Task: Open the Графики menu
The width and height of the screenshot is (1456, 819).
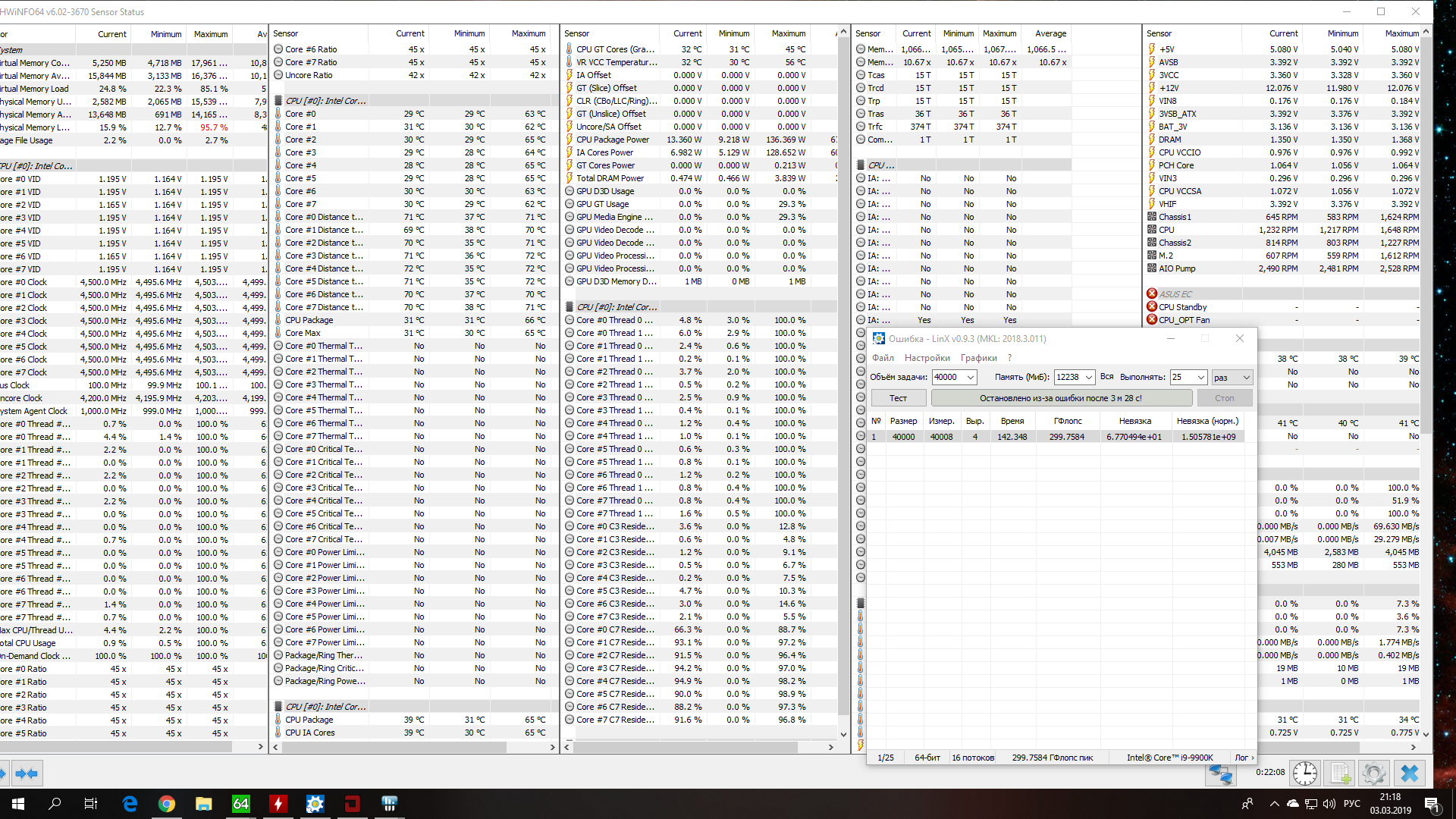Action: click(x=978, y=358)
